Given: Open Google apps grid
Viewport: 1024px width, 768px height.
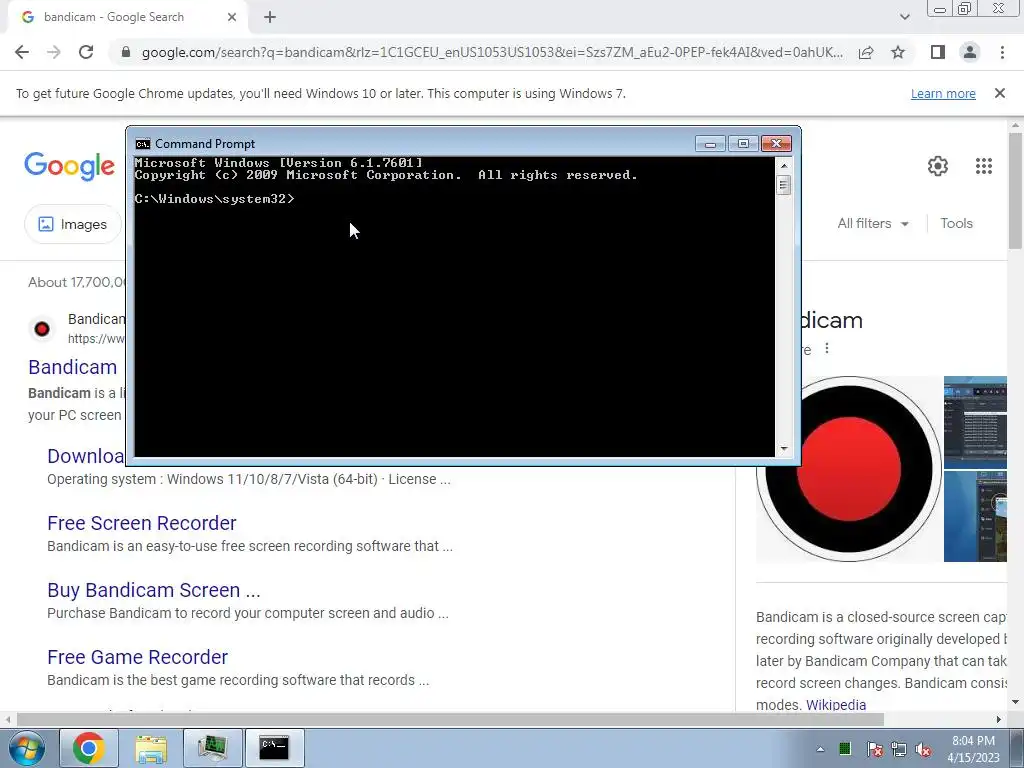Looking at the screenshot, I should [x=984, y=166].
